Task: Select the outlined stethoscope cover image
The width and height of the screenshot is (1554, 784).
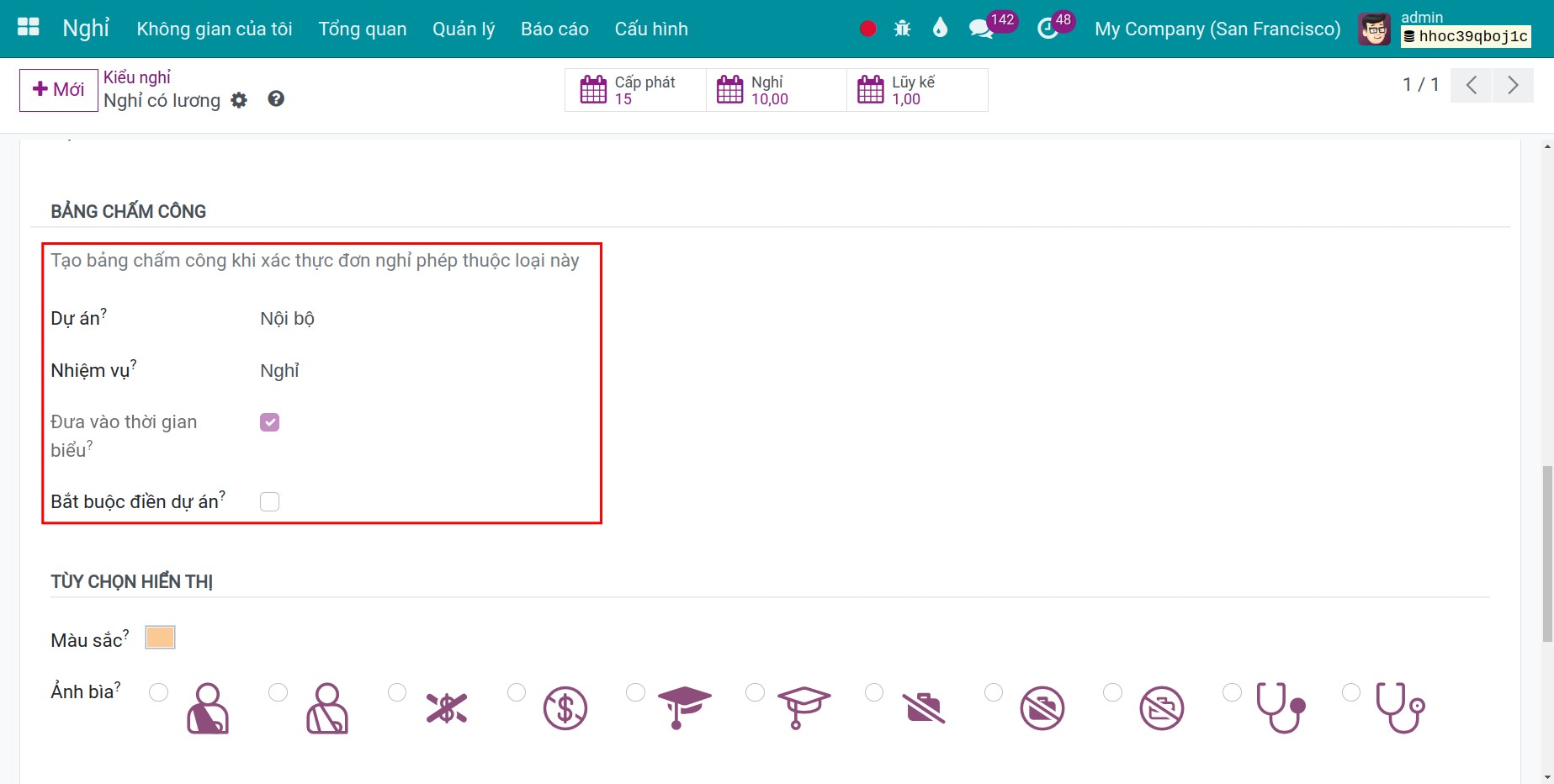Action: (x=1400, y=707)
